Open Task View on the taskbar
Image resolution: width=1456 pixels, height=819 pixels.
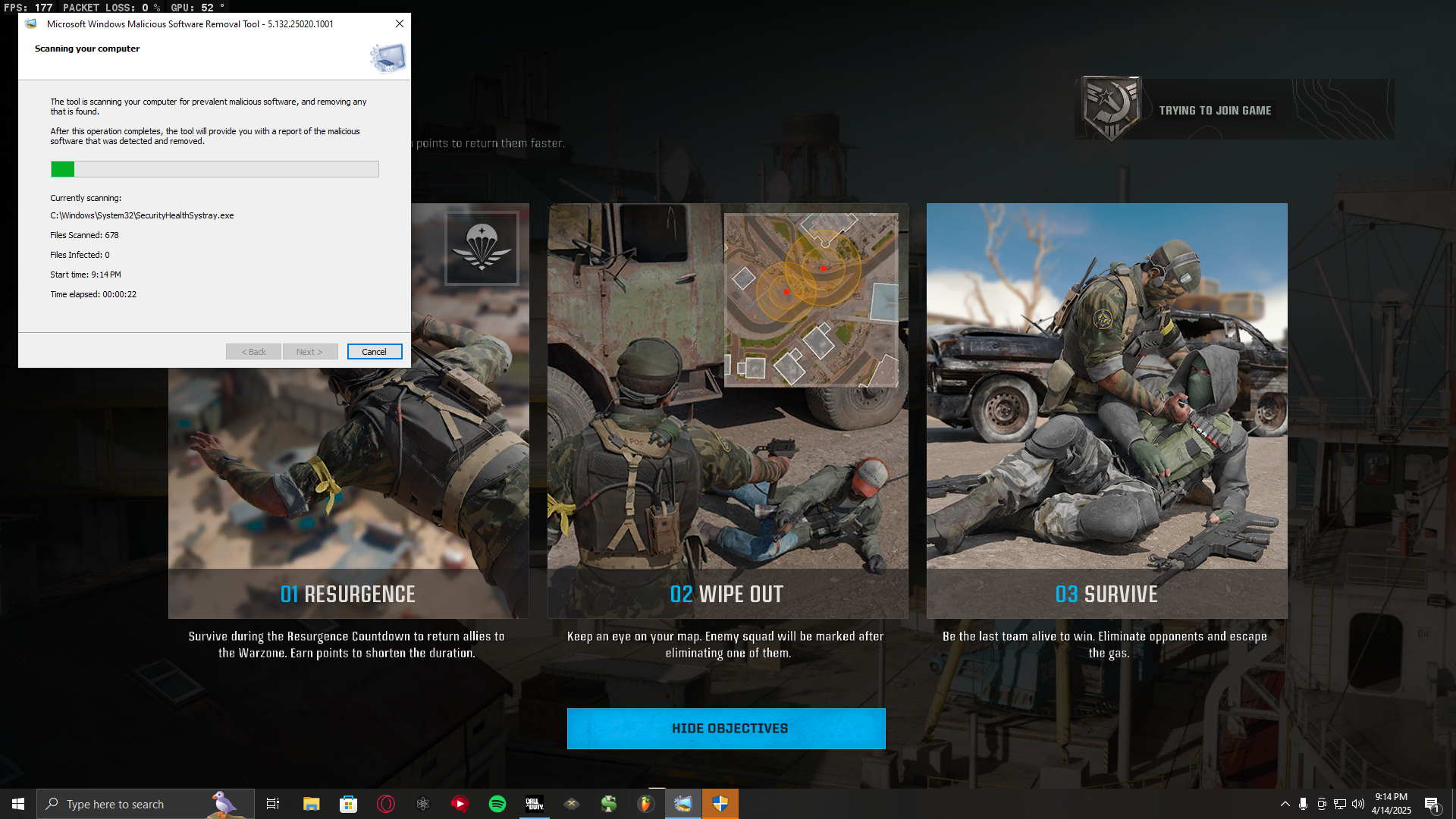point(273,804)
